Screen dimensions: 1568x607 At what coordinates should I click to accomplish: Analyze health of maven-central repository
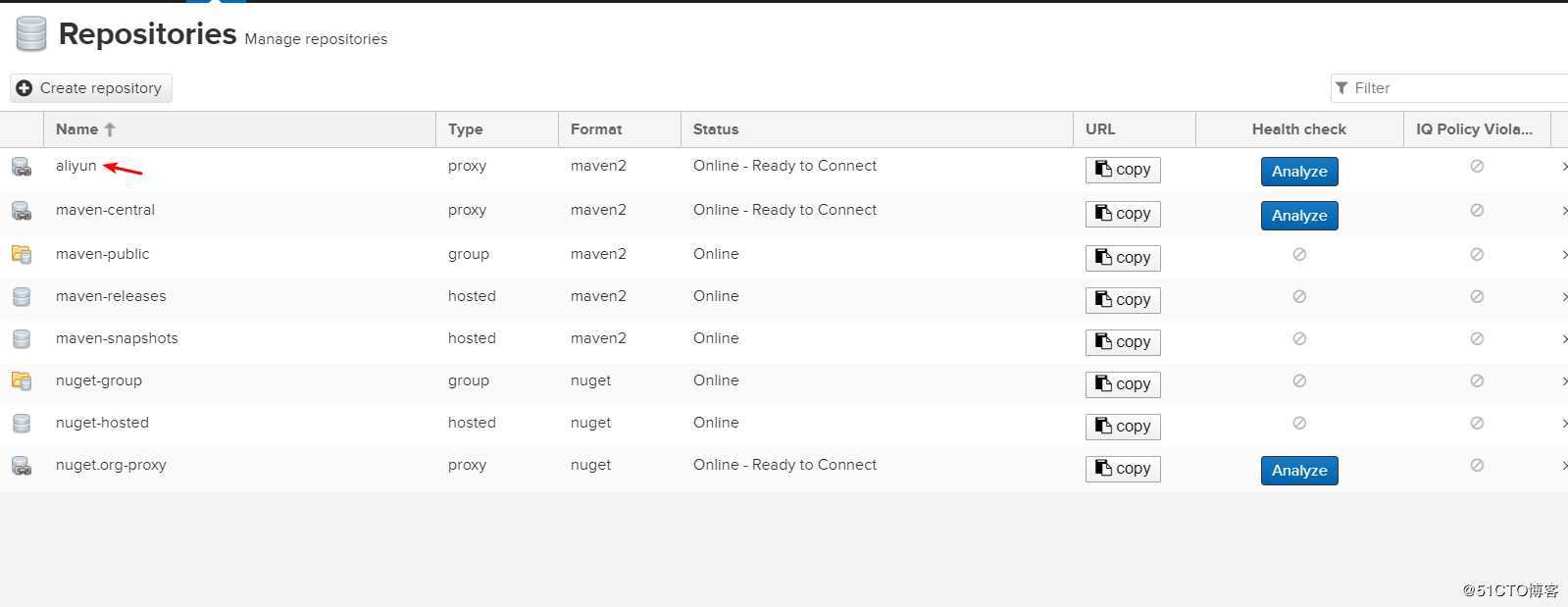tap(1299, 216)
